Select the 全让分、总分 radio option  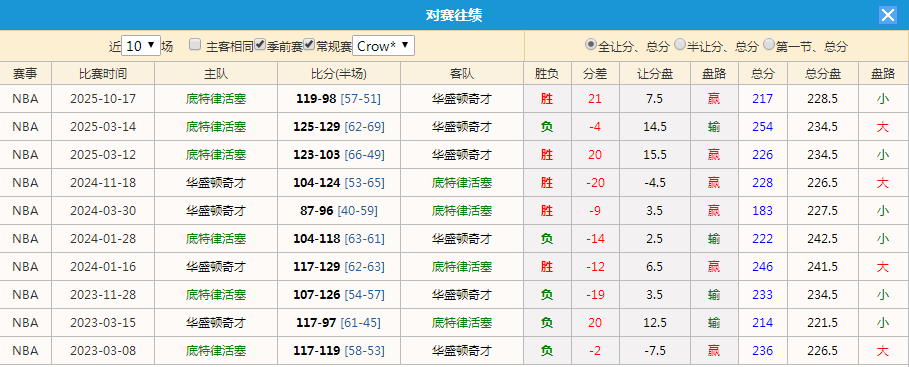pyautogui.click(x=591, y=44)
